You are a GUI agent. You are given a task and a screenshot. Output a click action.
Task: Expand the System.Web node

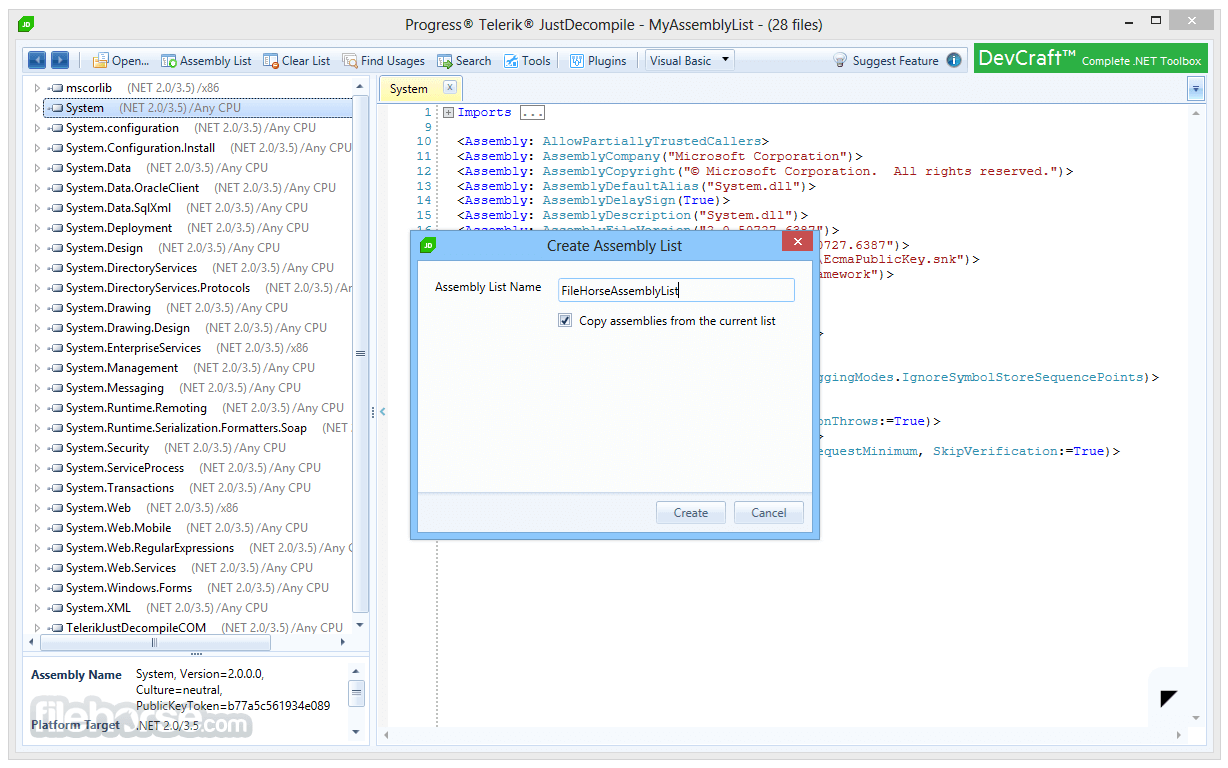(37, 508)
